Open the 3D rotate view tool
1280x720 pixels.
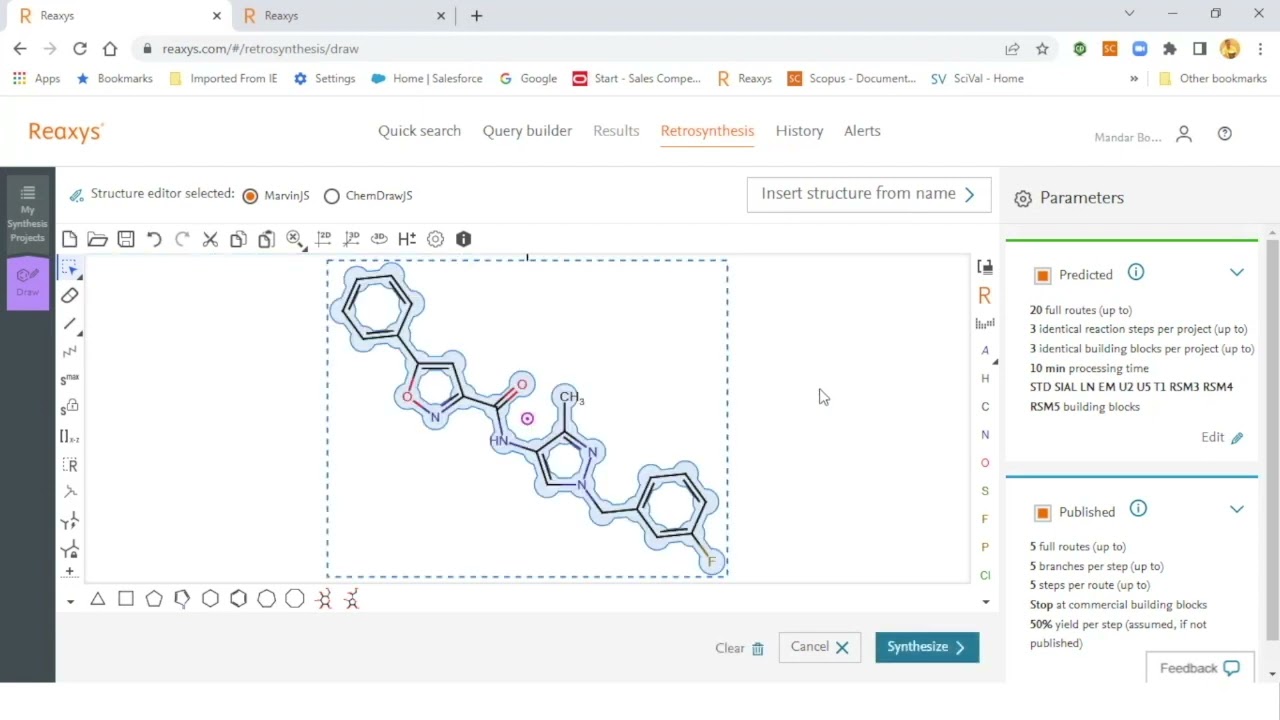pos(379,239)
